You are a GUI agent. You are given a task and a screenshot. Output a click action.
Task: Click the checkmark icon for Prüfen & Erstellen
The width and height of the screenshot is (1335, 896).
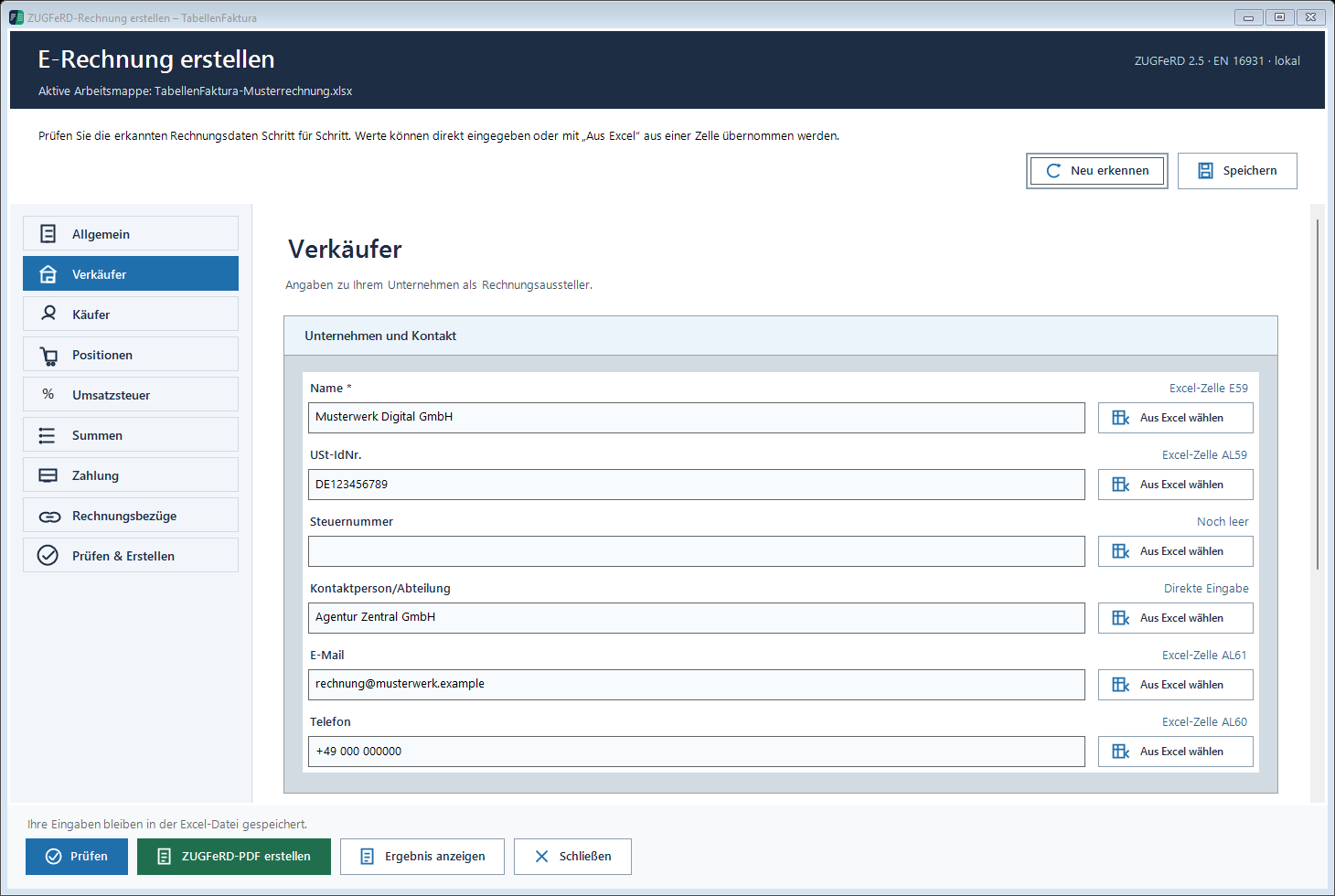[x=48, y=555]
